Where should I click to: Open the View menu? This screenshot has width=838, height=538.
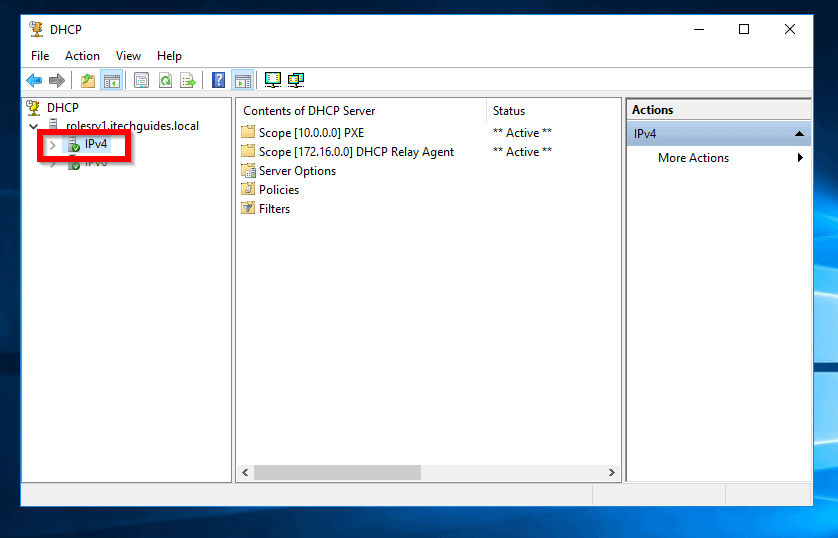tap(128, 56)
